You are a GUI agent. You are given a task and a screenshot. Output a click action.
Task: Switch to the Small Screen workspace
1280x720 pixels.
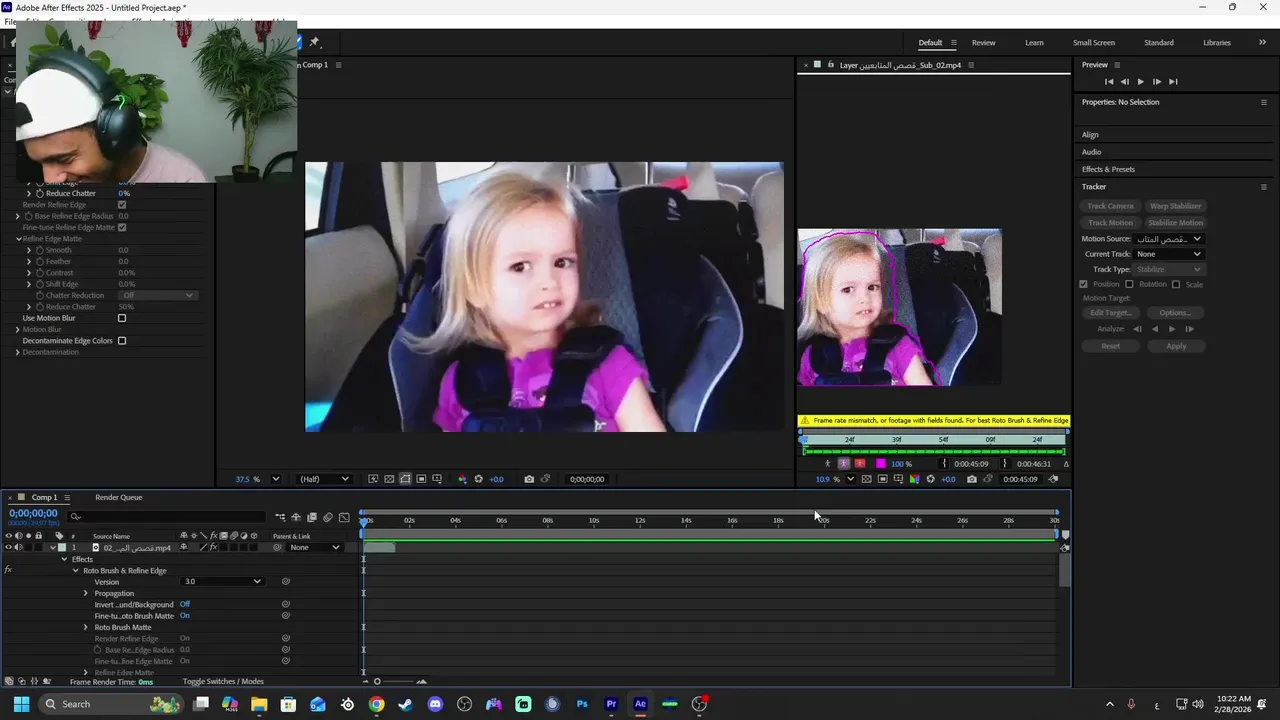point(1094,43)
